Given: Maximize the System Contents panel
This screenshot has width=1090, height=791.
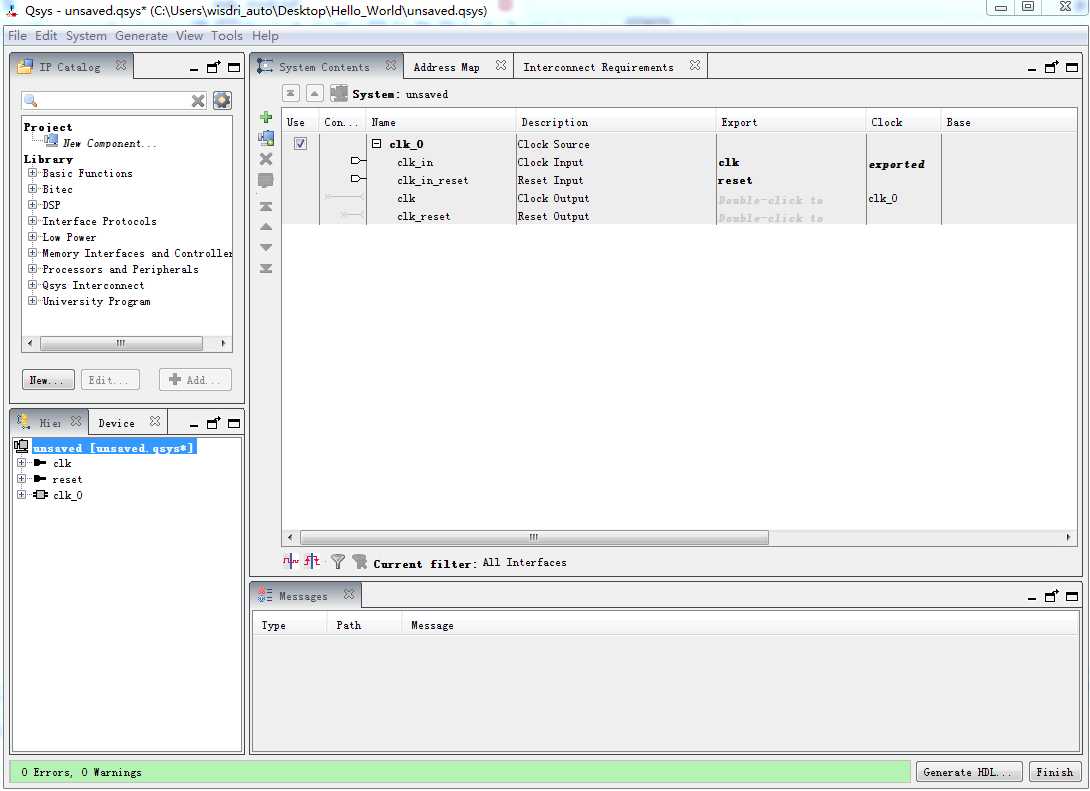Looking at the screenshot, I should click(x=1072, y=67).
